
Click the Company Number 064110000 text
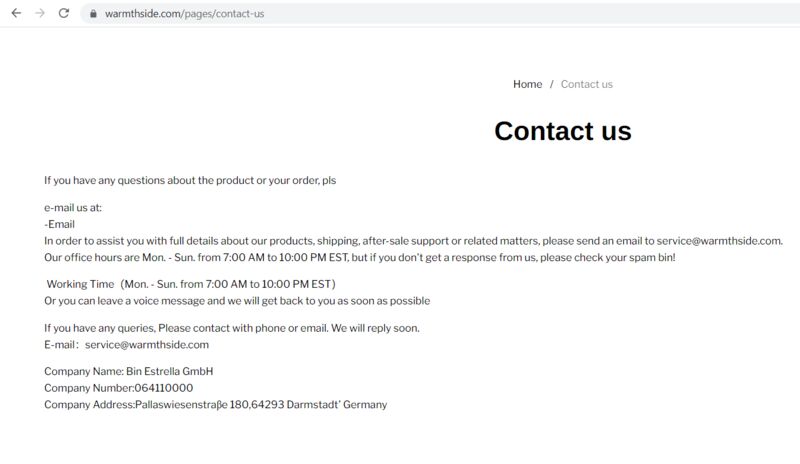118,388
